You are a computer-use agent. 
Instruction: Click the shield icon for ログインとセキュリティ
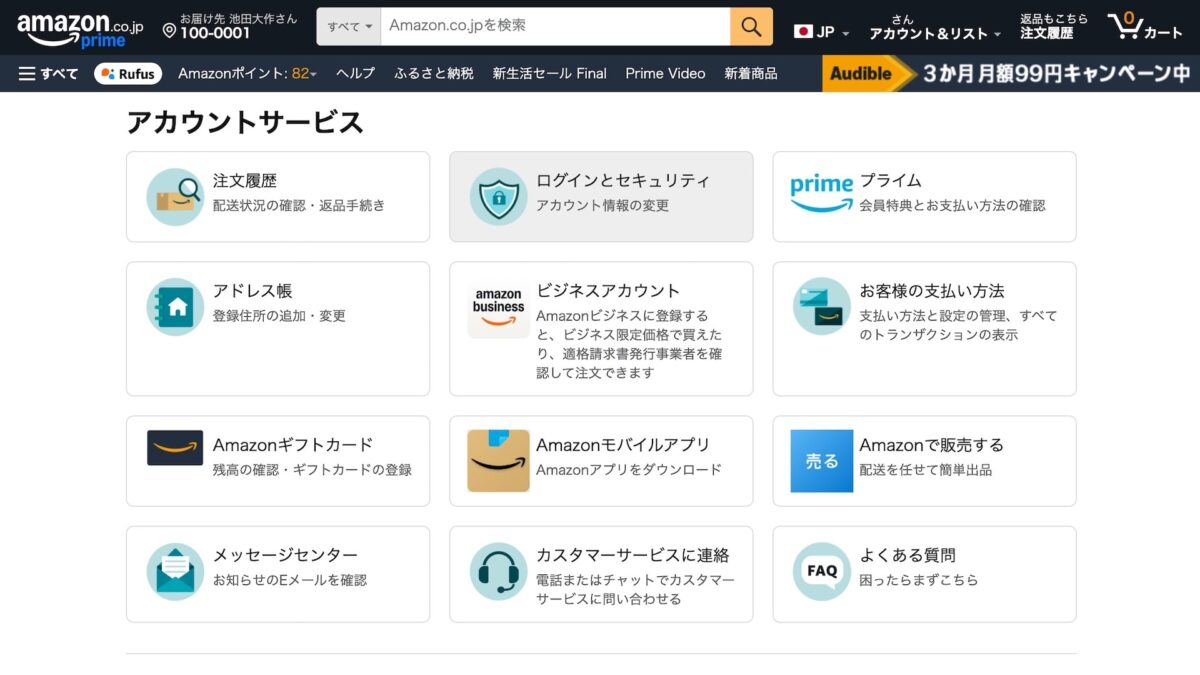pos(498,196)
